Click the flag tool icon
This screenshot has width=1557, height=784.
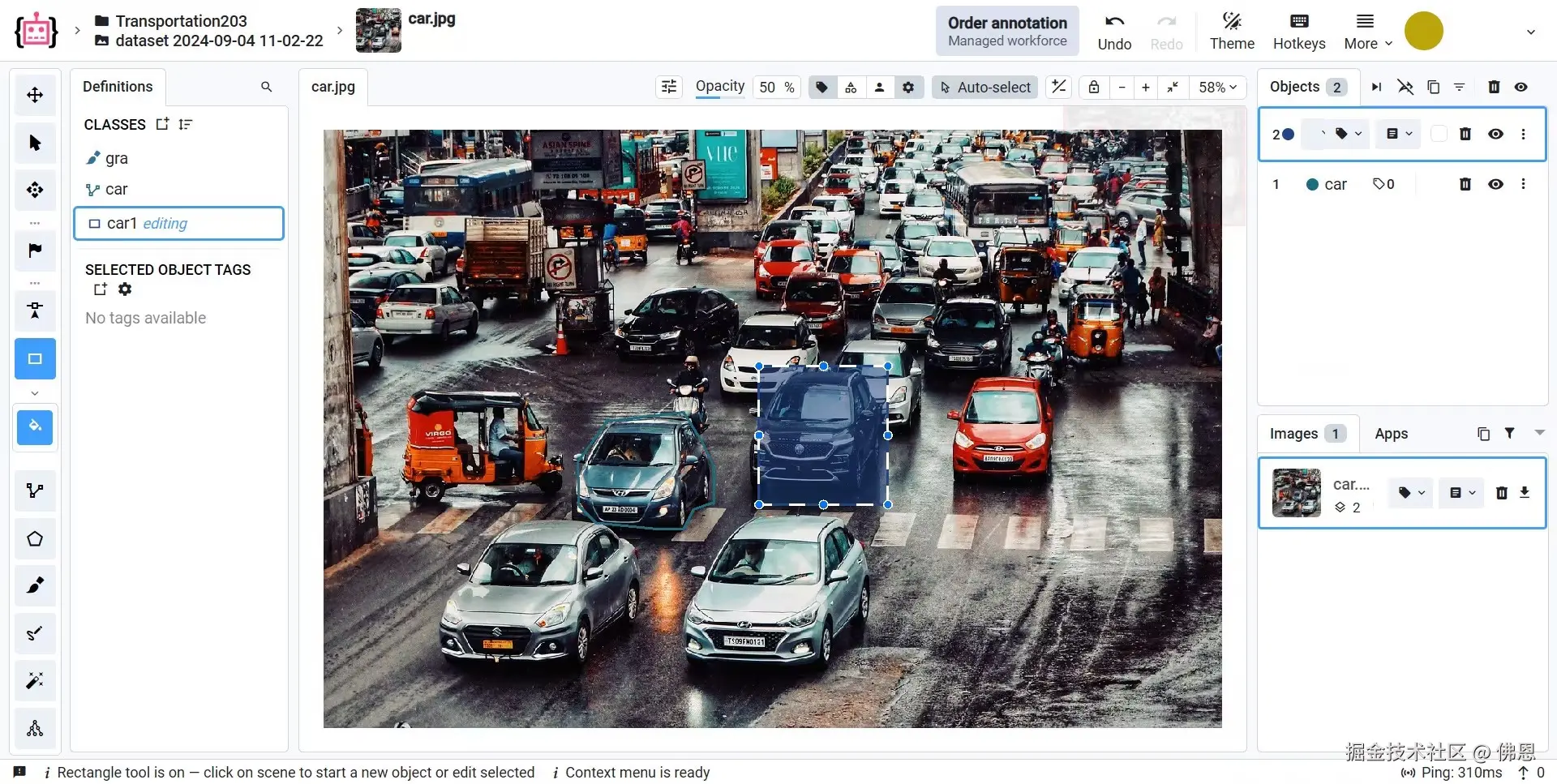tap(35, 250)
